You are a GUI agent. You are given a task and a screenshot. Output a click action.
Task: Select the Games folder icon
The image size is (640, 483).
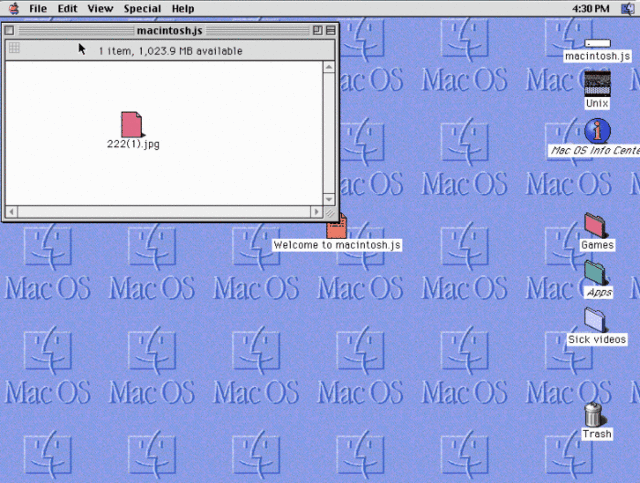(x=596, y=225)
